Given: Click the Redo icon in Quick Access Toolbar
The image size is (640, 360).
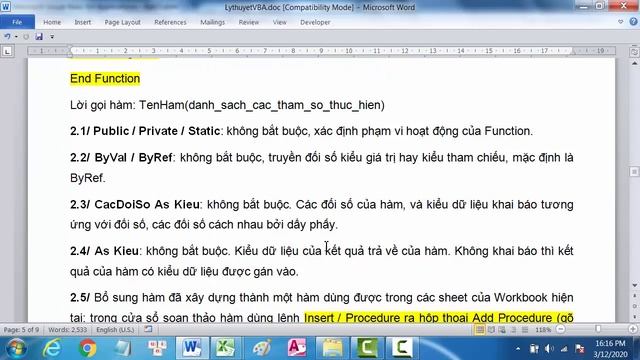Looking at the screenshot, I should [26, 37].
